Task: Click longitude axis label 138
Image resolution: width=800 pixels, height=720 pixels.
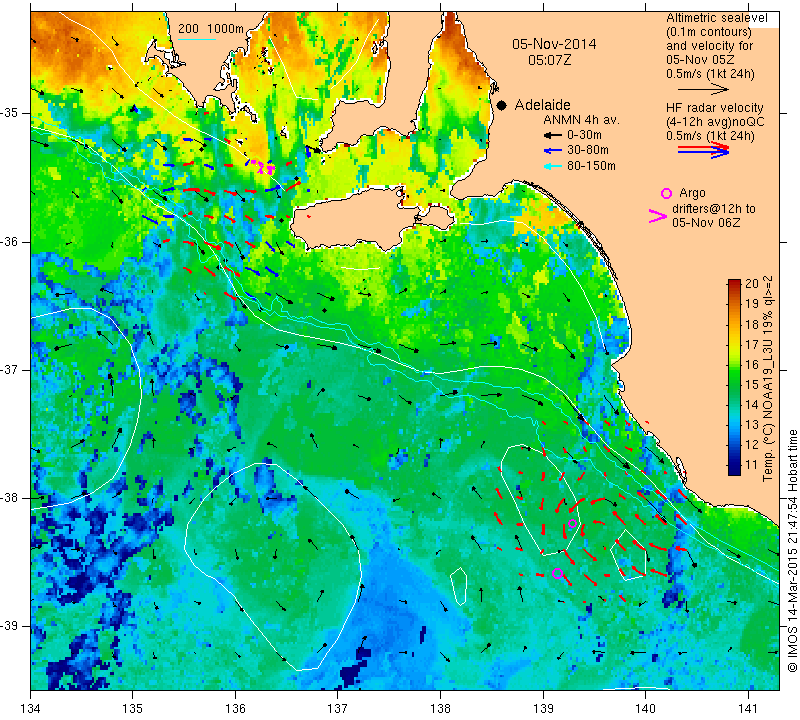Action: click(440, 708)
